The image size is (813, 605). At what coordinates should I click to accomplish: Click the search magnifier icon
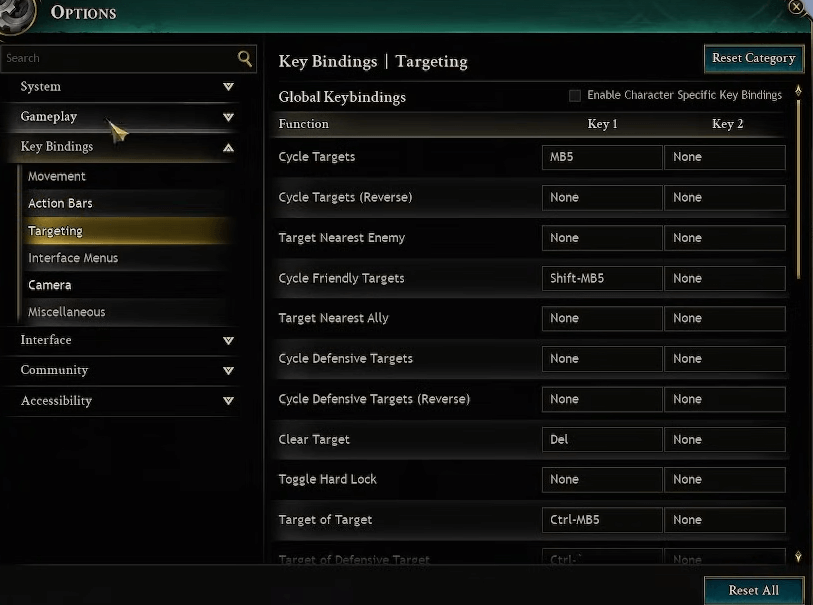click(244, 59)
